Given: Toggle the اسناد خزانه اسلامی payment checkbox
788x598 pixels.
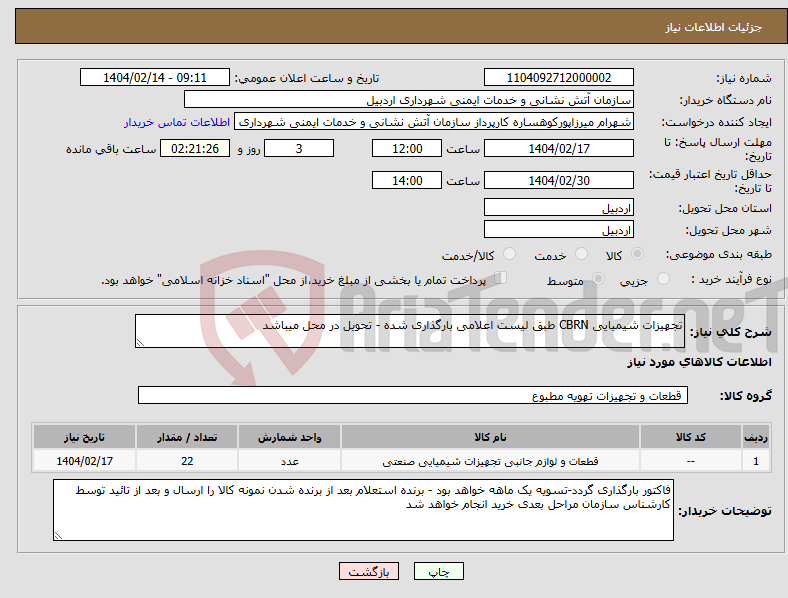Looking at the screenshot, I should point(500,277).
